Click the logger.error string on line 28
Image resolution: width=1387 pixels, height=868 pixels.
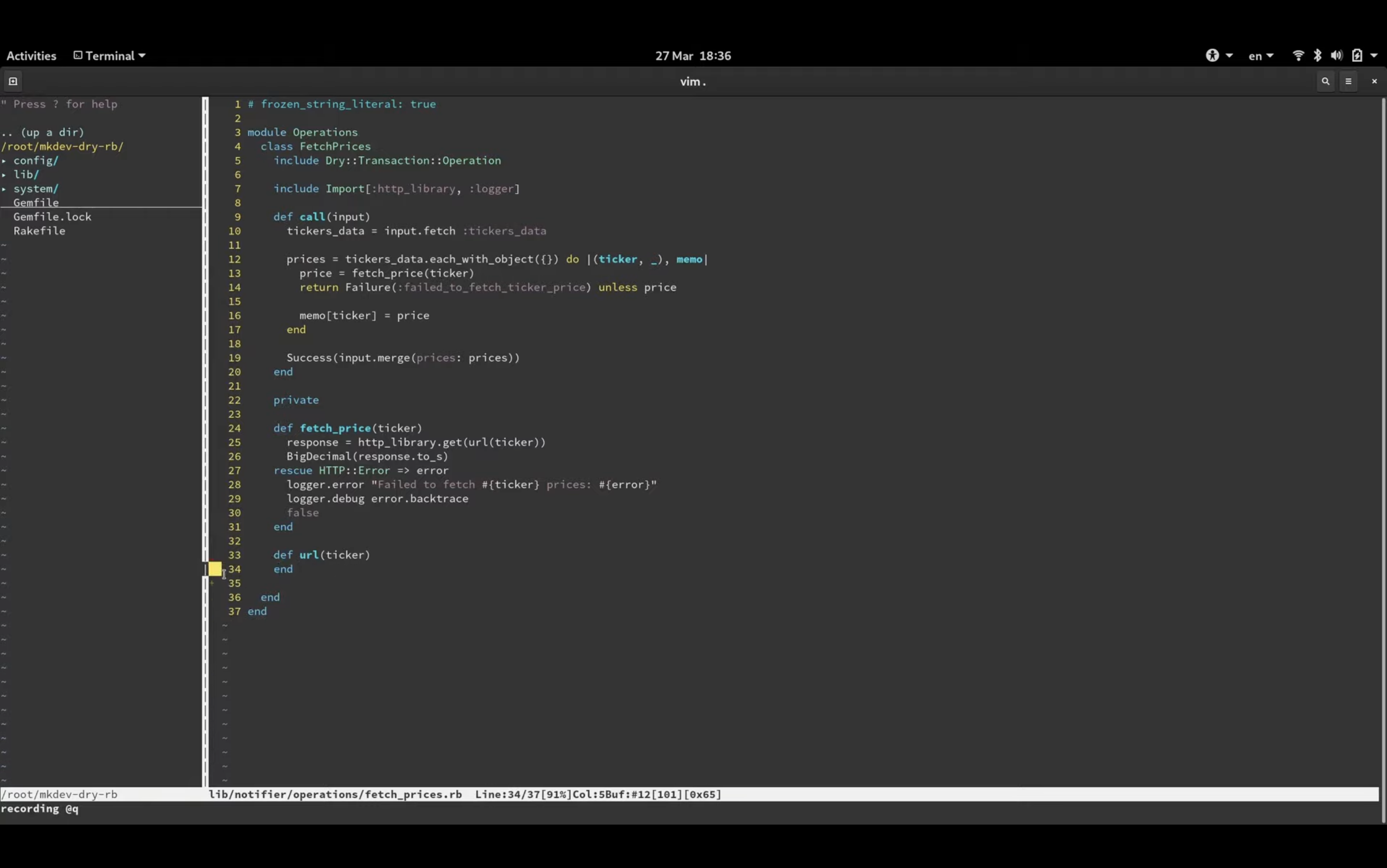514,484
